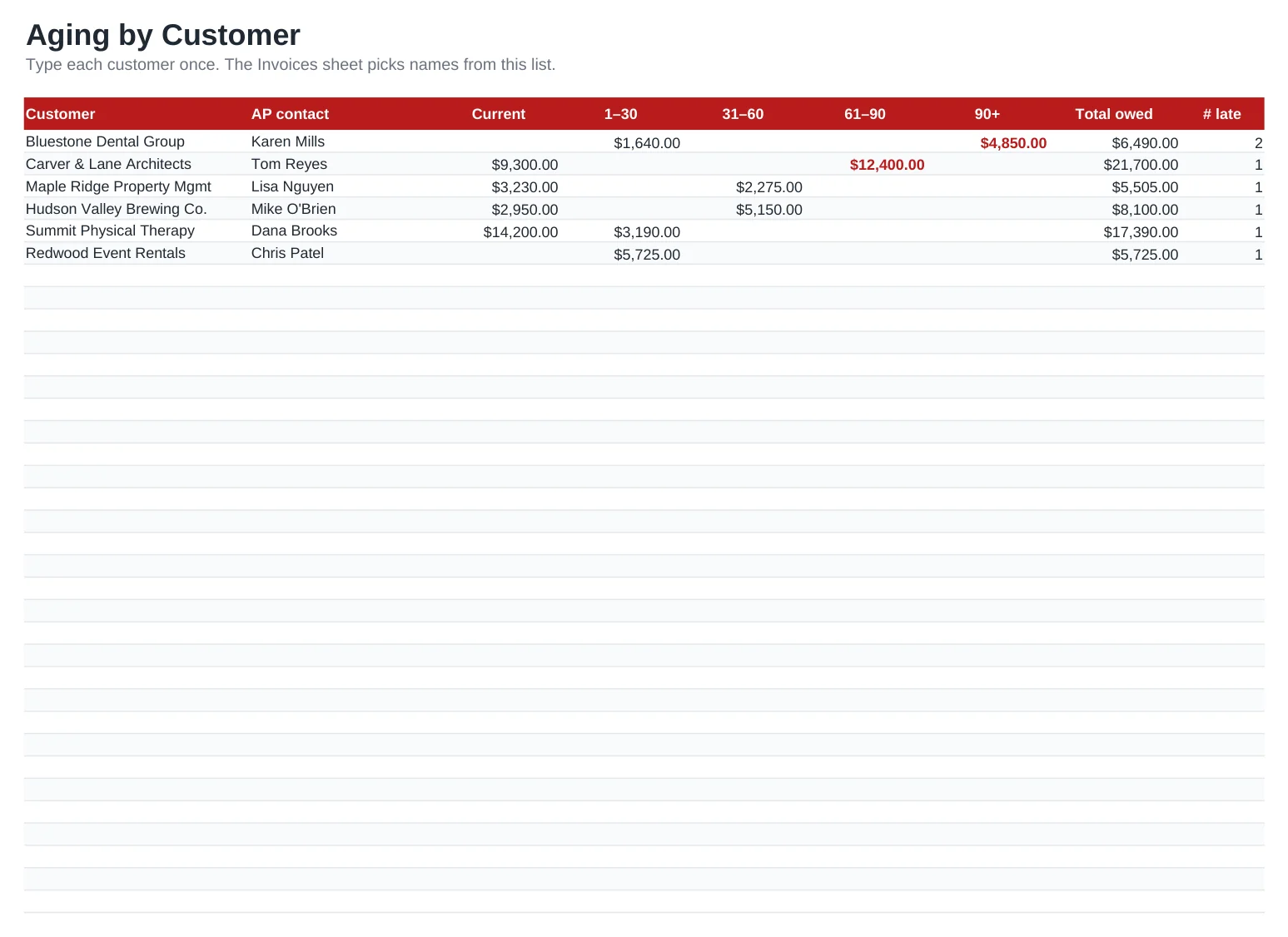
Task: Select the AP contact column header
Action: pyautogui.click(x=290, y=114)
